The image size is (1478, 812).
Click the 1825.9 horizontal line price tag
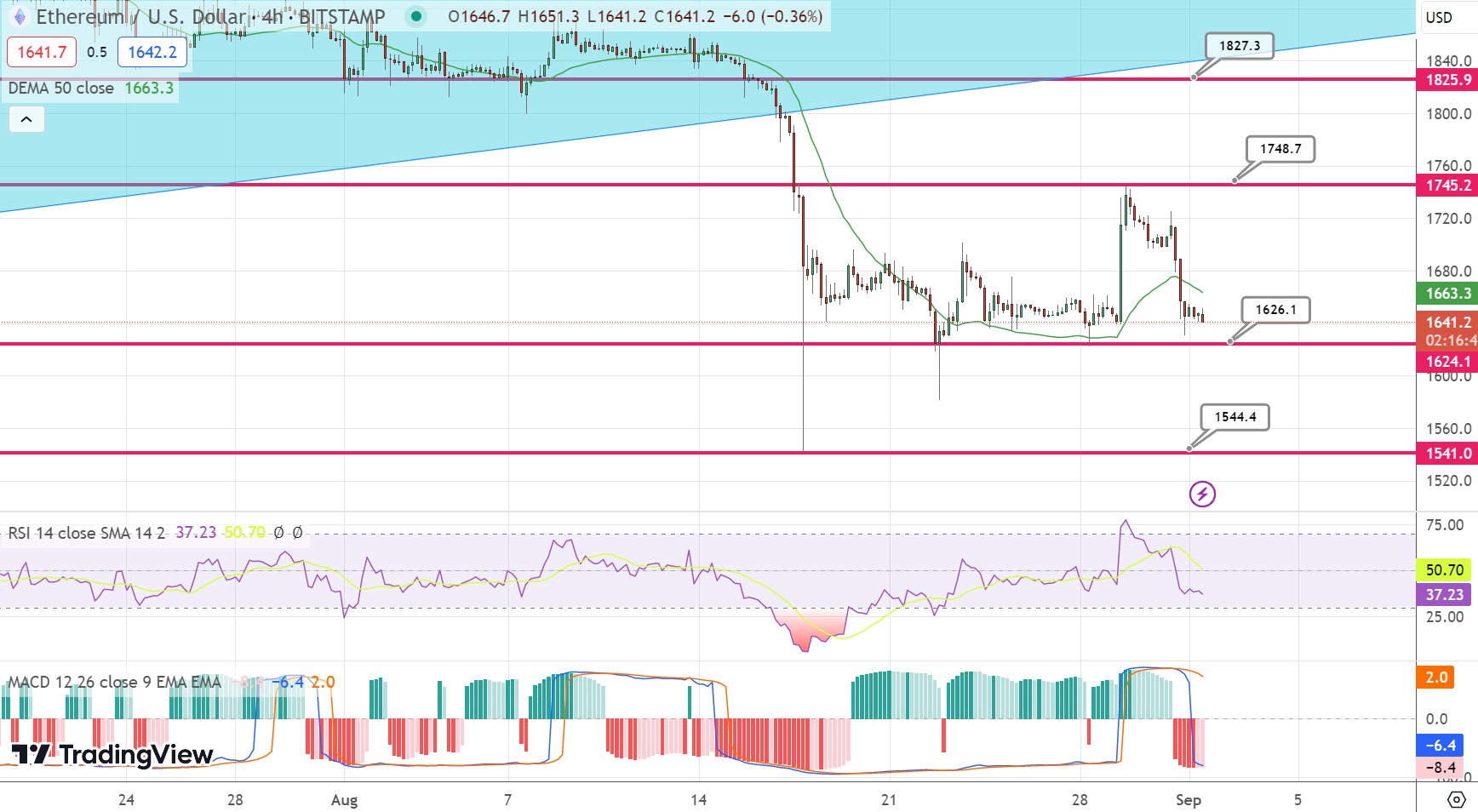pos(1448,80)
